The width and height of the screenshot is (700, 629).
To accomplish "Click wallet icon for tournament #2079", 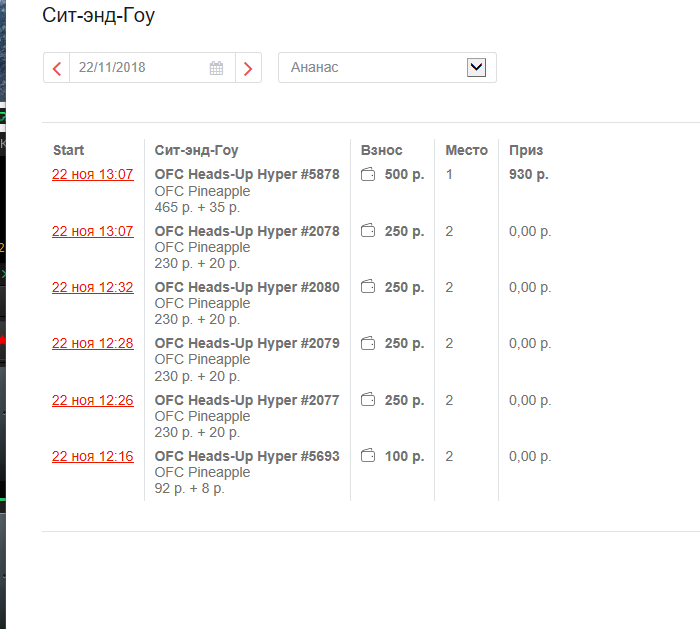I will [x=368, y=343].
